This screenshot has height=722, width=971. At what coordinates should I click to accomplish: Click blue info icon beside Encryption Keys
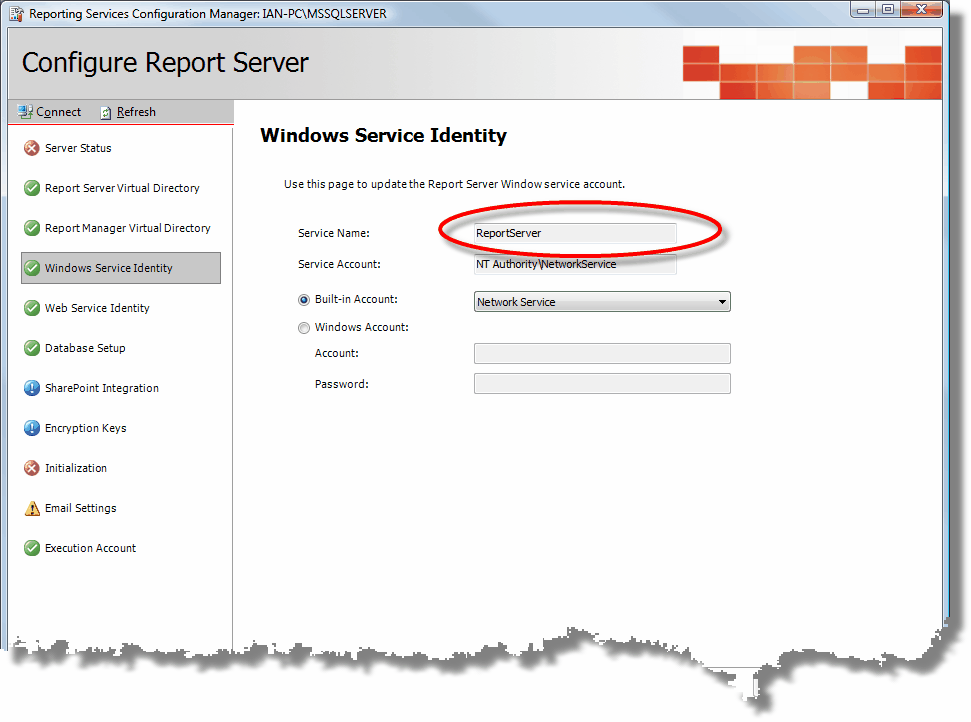click(32, 428)
